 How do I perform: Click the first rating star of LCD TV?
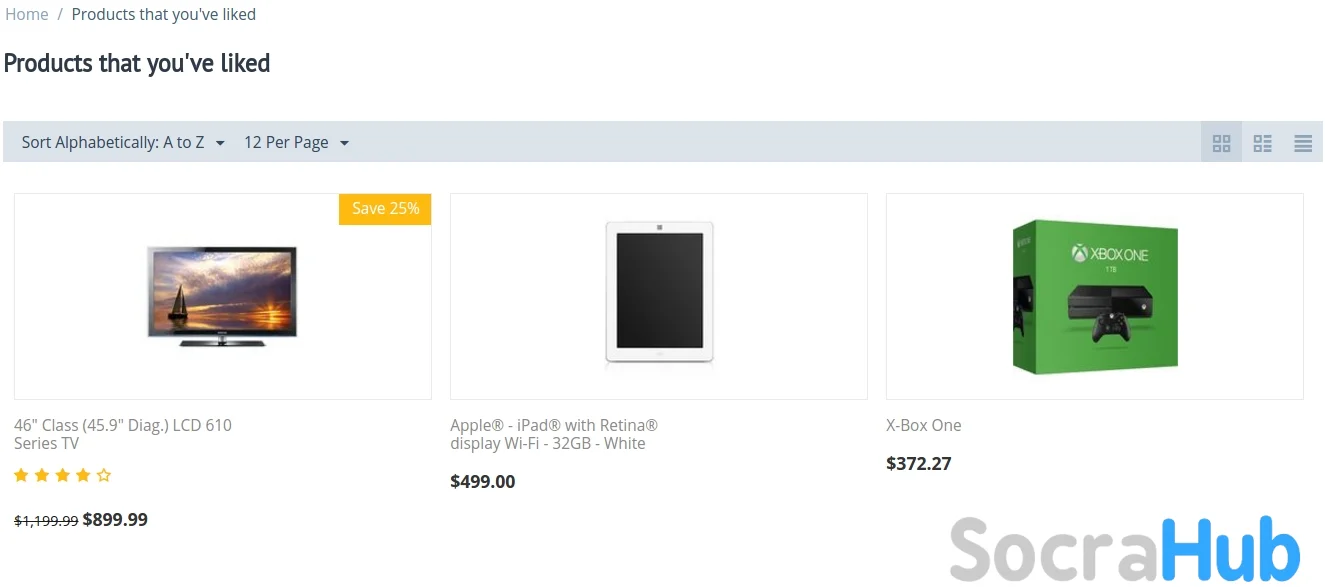tap(21, 475)
